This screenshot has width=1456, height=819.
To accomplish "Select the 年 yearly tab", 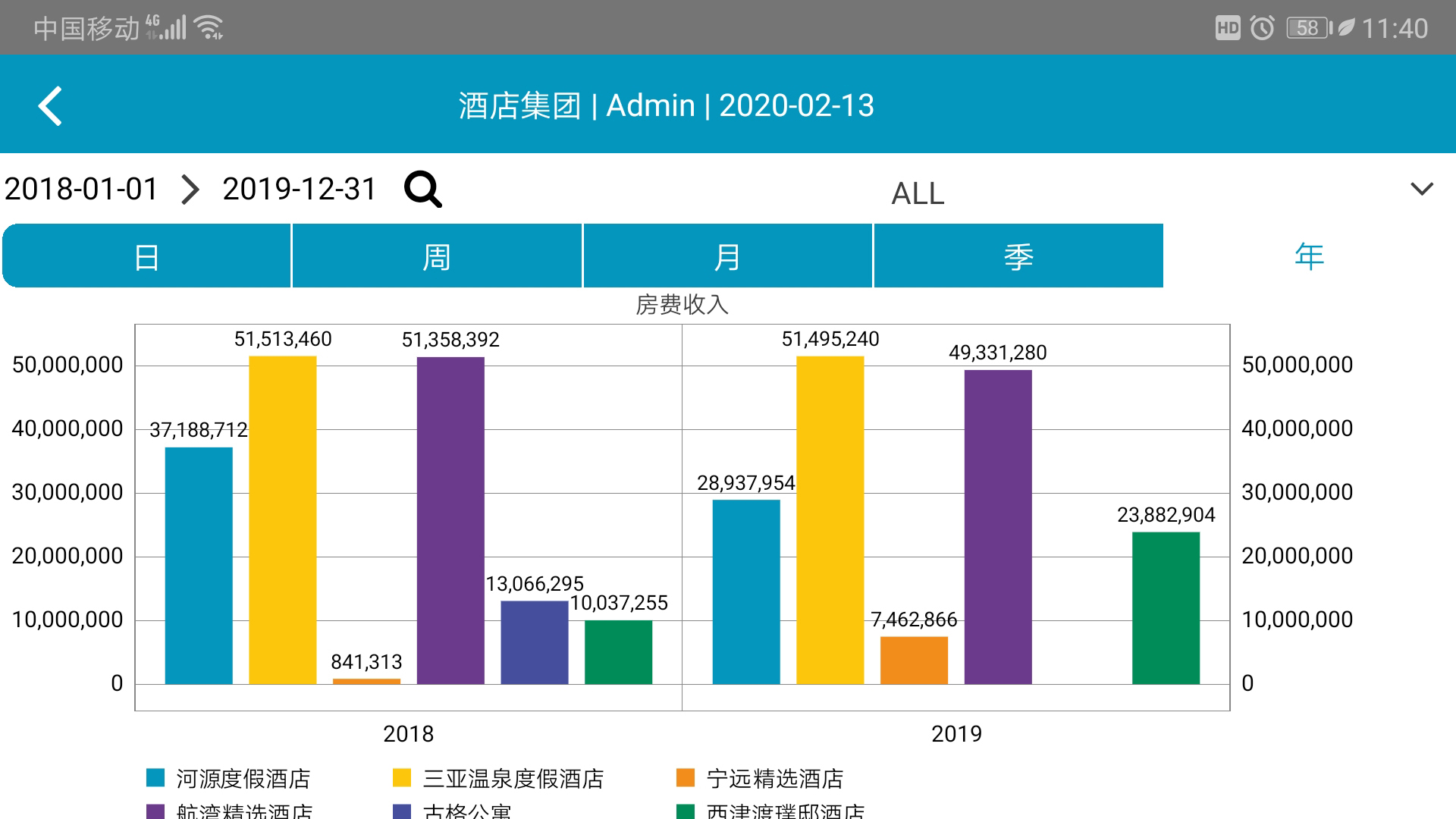I will tap(1309, 256).
